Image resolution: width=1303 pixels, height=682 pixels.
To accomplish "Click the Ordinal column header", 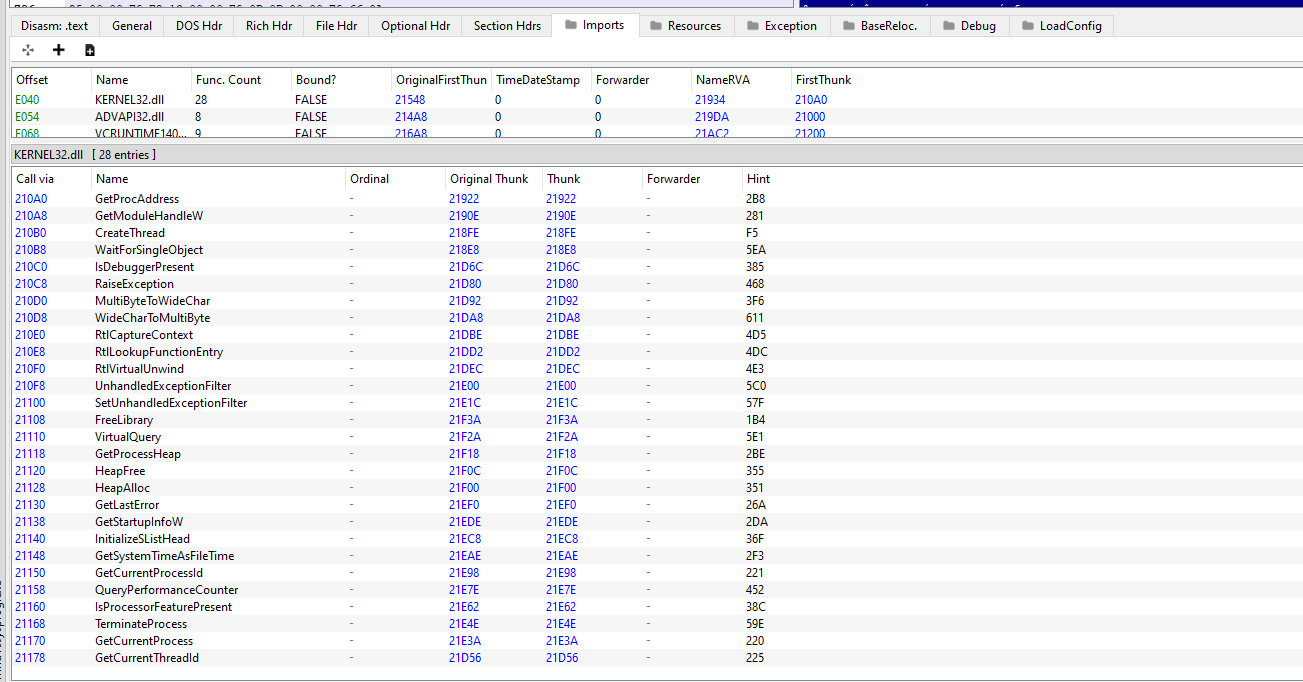I will tap(396, 179).
